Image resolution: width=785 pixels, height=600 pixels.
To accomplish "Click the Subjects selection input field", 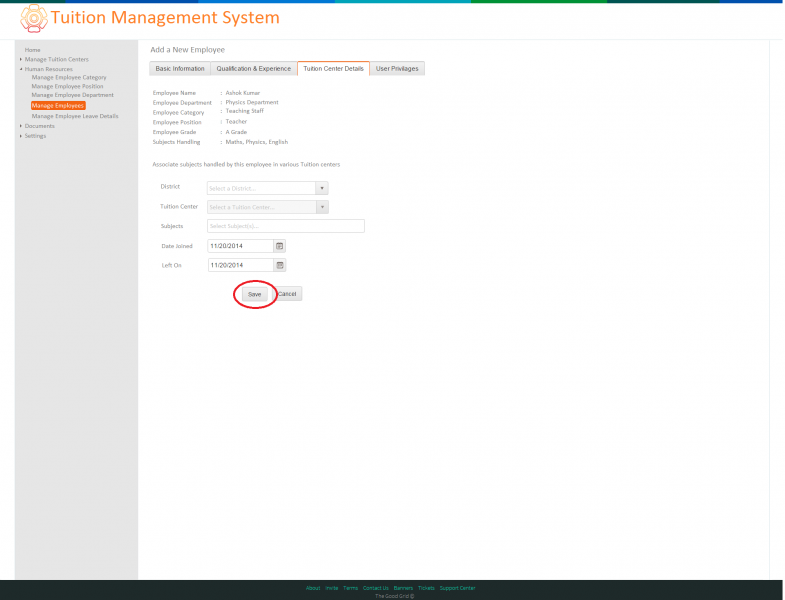I will tap(286, 226).
